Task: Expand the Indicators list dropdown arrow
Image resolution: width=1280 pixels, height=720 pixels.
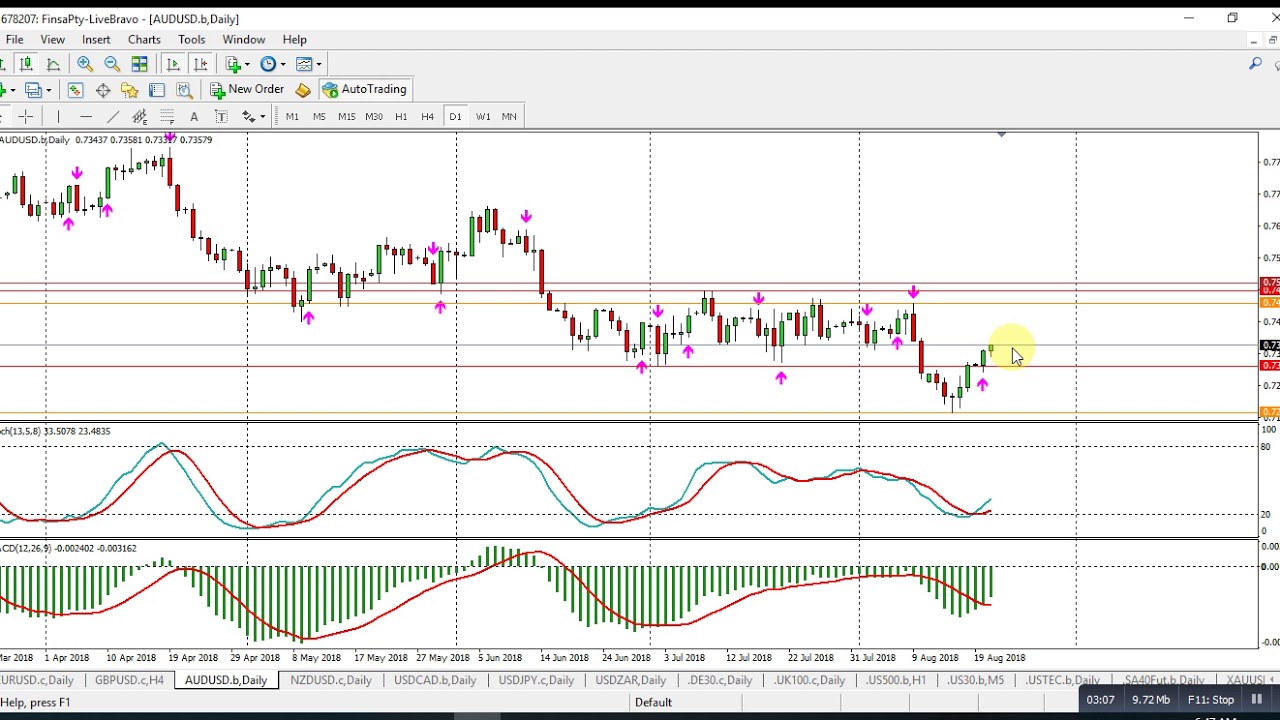Action: [x=247, y=64]
